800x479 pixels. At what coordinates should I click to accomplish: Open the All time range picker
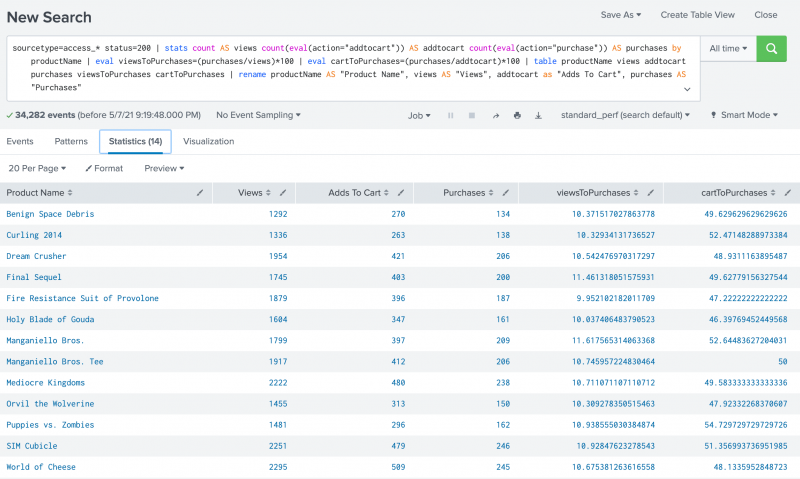[728, 48]
